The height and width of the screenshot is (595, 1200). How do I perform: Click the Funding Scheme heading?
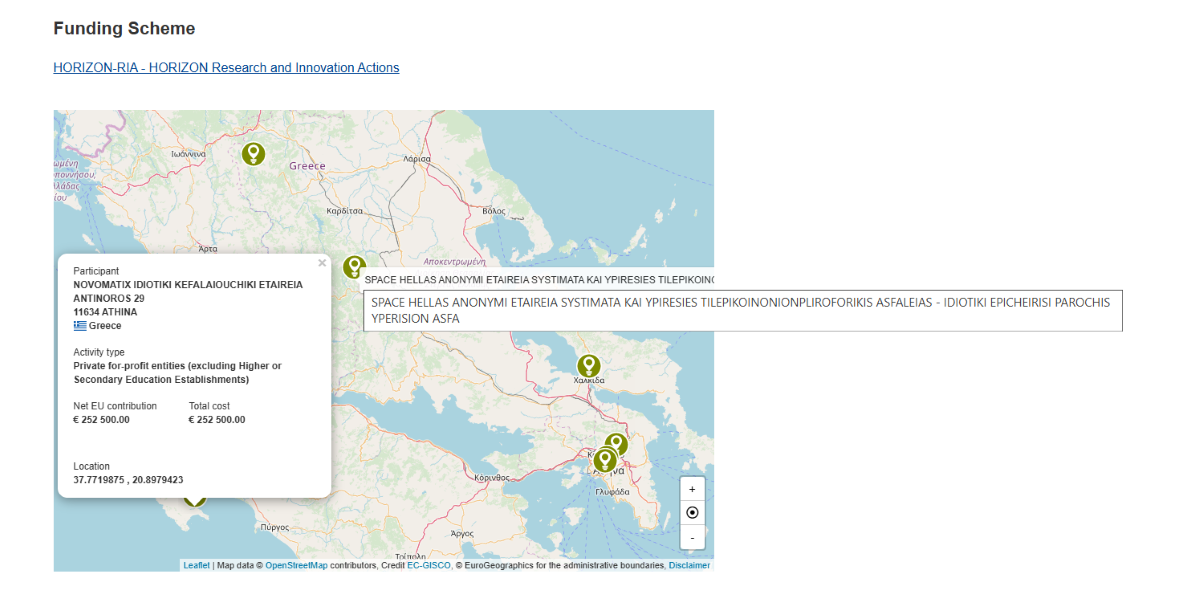[124, 29]
